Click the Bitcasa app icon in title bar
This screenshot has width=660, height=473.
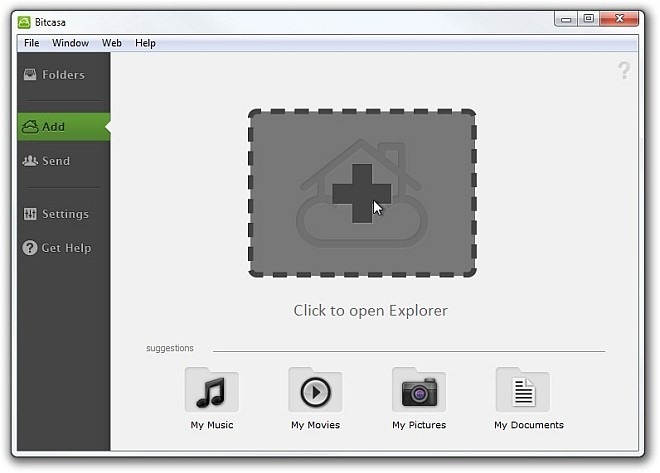tap(24, 19)
